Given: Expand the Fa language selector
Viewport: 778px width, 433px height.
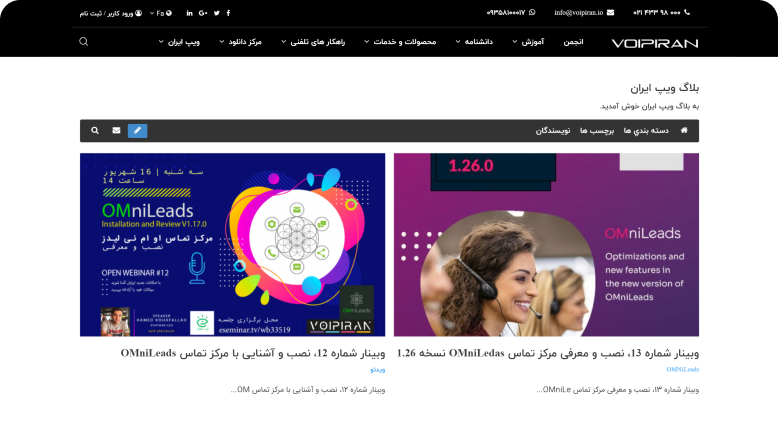Looking at the screenshot, I should 161,13.
